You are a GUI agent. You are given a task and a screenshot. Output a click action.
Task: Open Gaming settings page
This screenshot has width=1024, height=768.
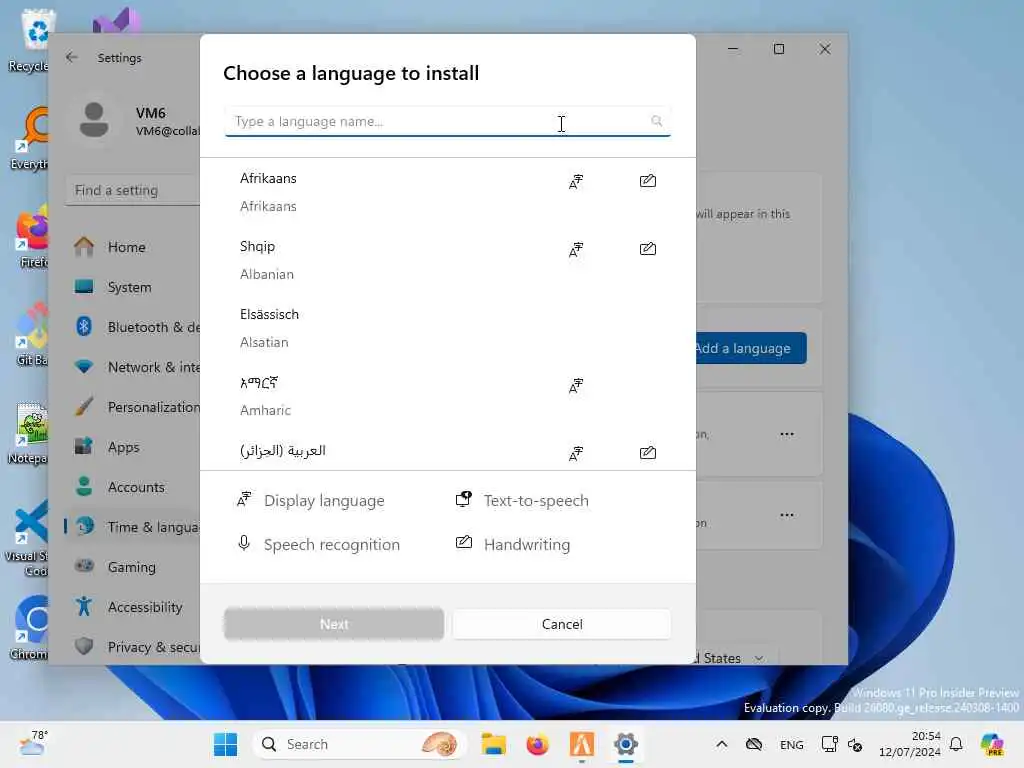[x=133, y=566]
